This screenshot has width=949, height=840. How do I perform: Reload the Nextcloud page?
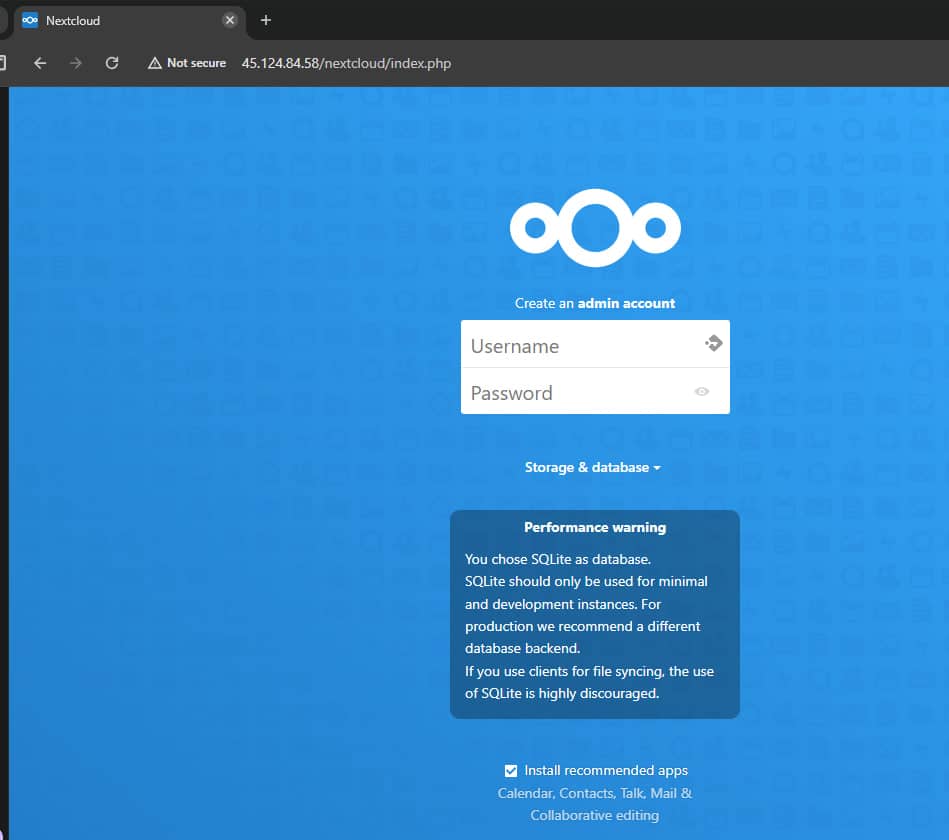[112, 63]
